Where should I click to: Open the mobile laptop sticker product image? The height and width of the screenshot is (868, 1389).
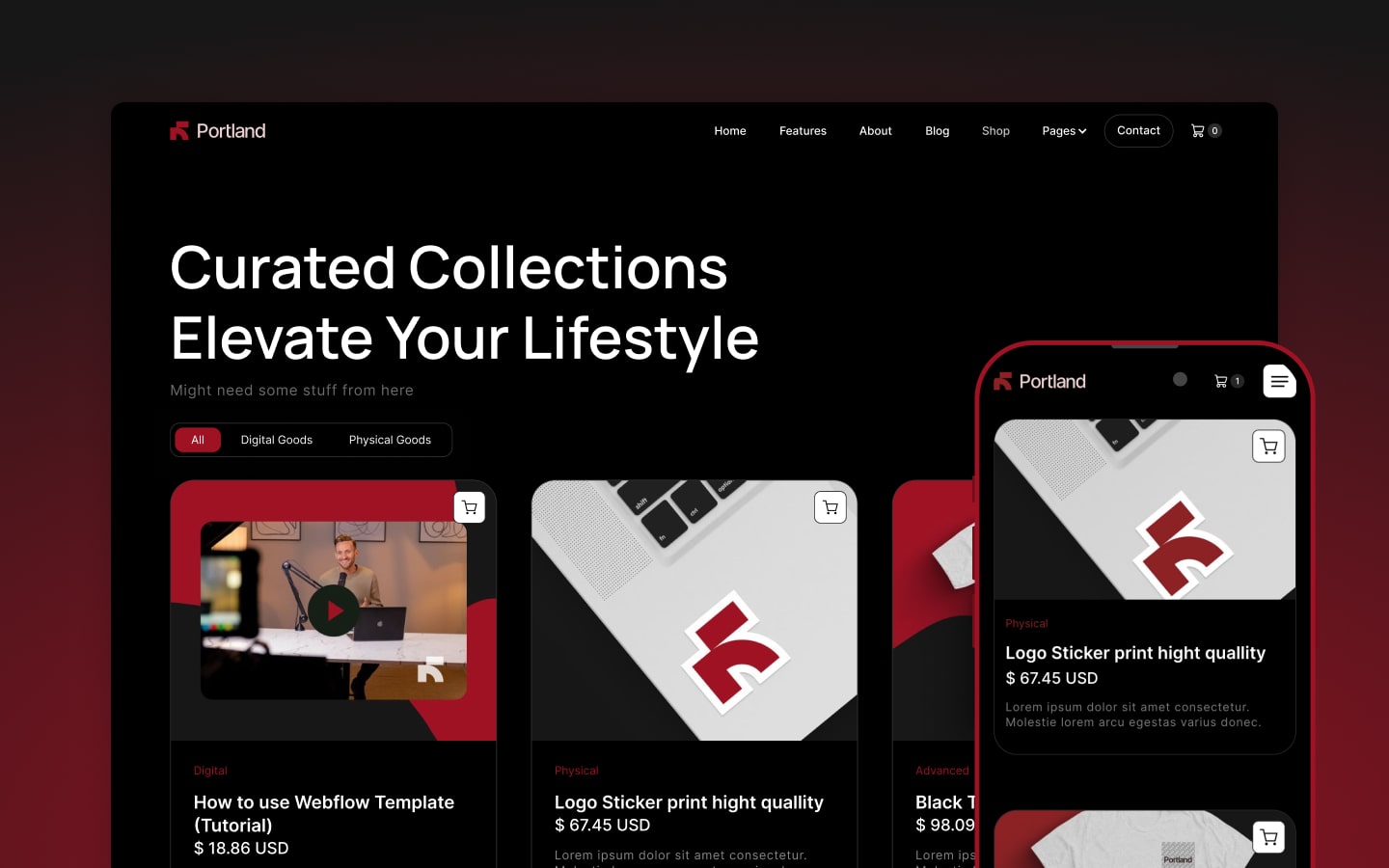point(1145,509)
